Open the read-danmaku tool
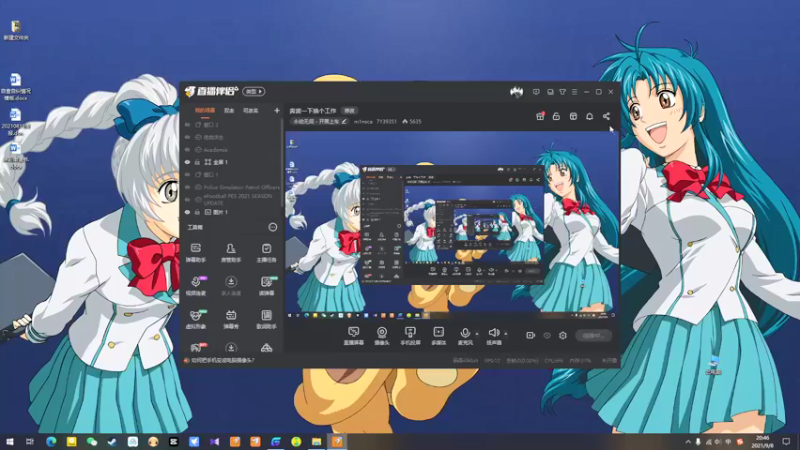Image resolution: width=800 pixels, height=450 pixels. tap(266, 286)
